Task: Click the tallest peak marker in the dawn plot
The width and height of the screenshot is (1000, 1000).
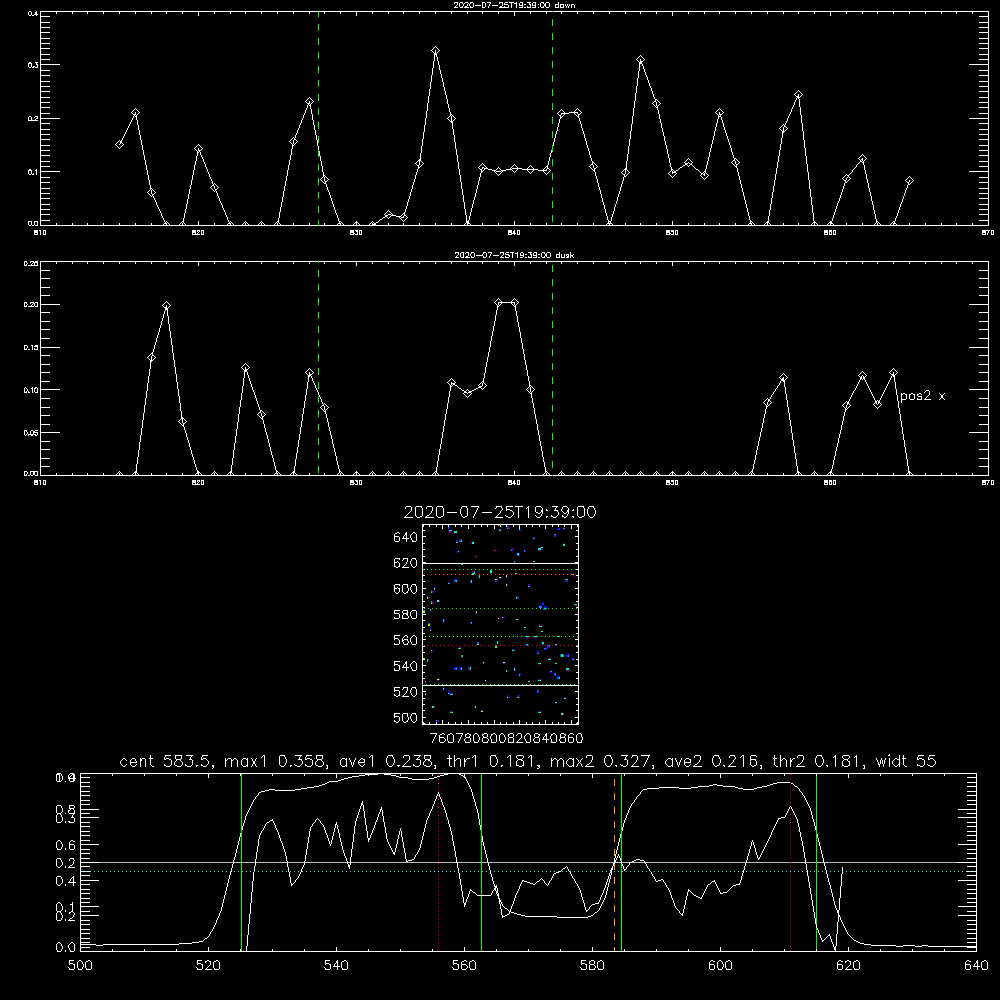Action: tap(436, 50)
